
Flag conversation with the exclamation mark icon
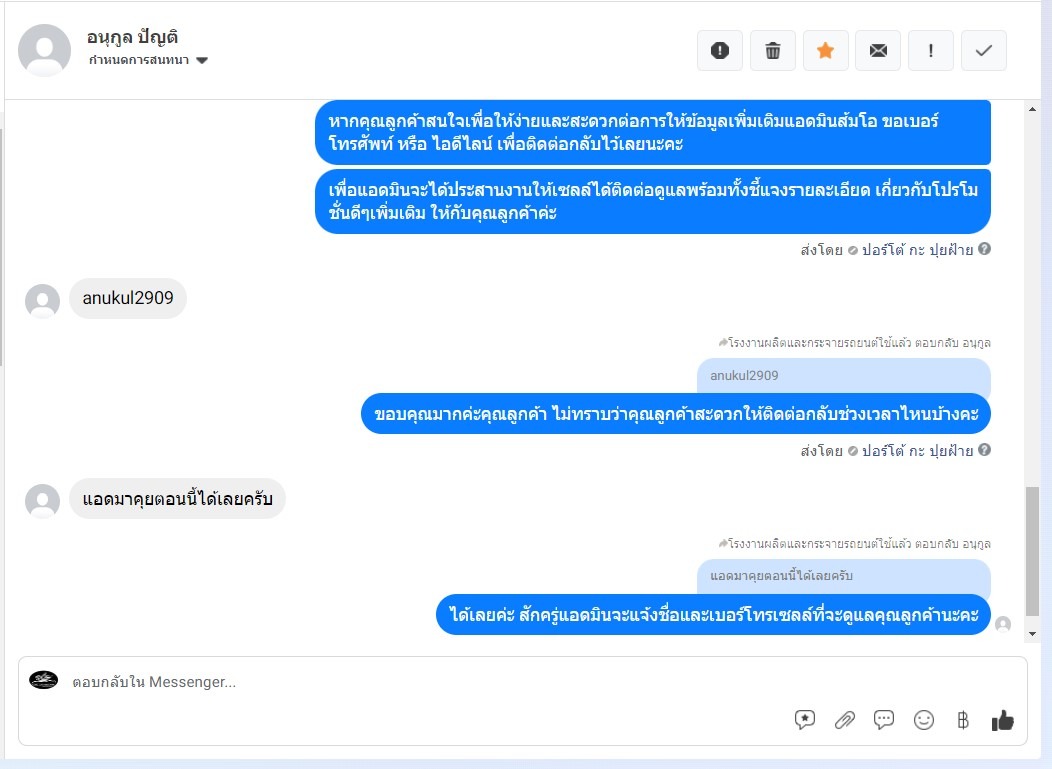931,50
